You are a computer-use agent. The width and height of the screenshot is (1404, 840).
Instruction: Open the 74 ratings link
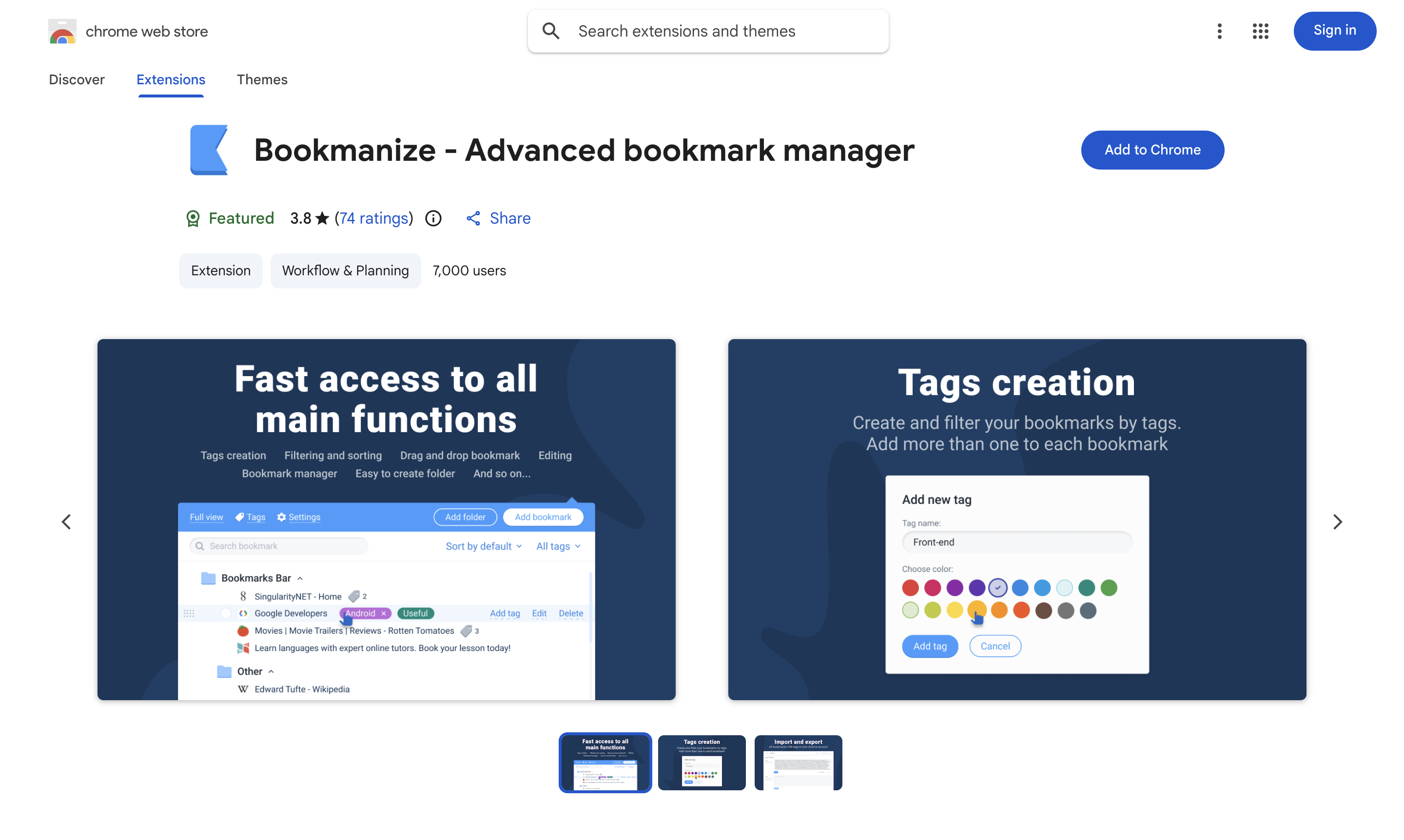pos(374,218)
